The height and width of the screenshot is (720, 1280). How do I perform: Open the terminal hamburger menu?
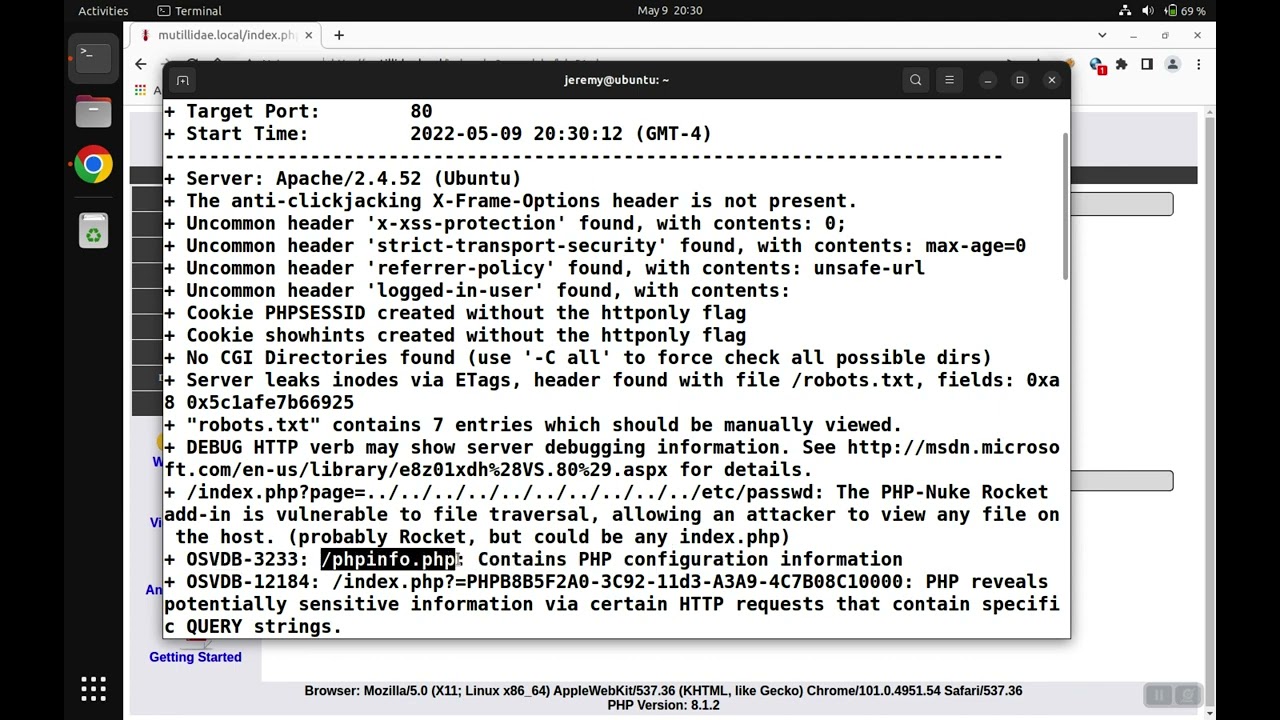(x=949, y=80)
